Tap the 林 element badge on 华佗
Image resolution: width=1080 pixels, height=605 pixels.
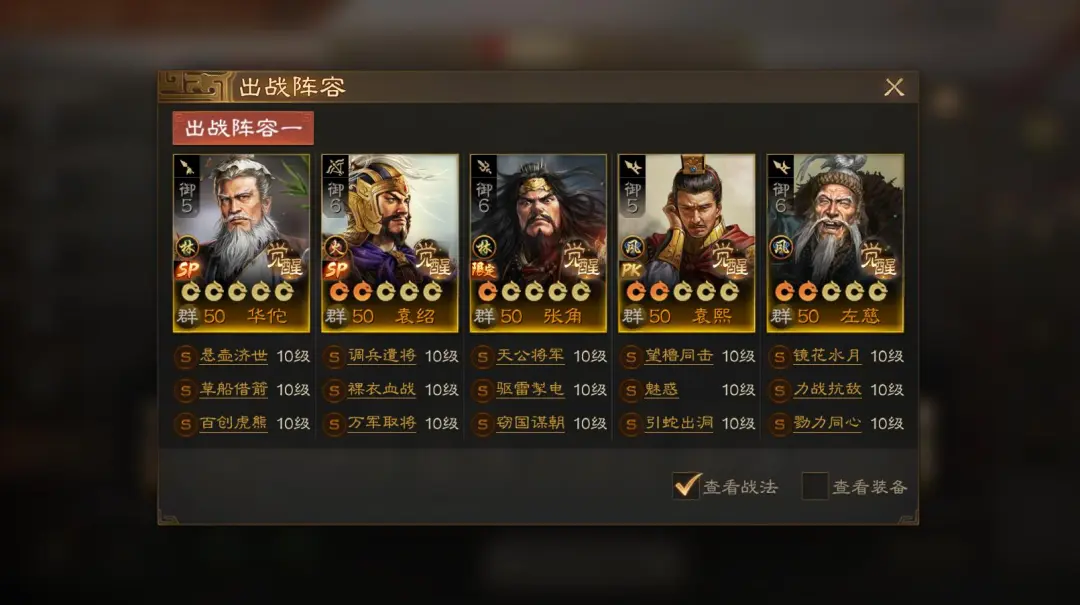pos(187,247)
